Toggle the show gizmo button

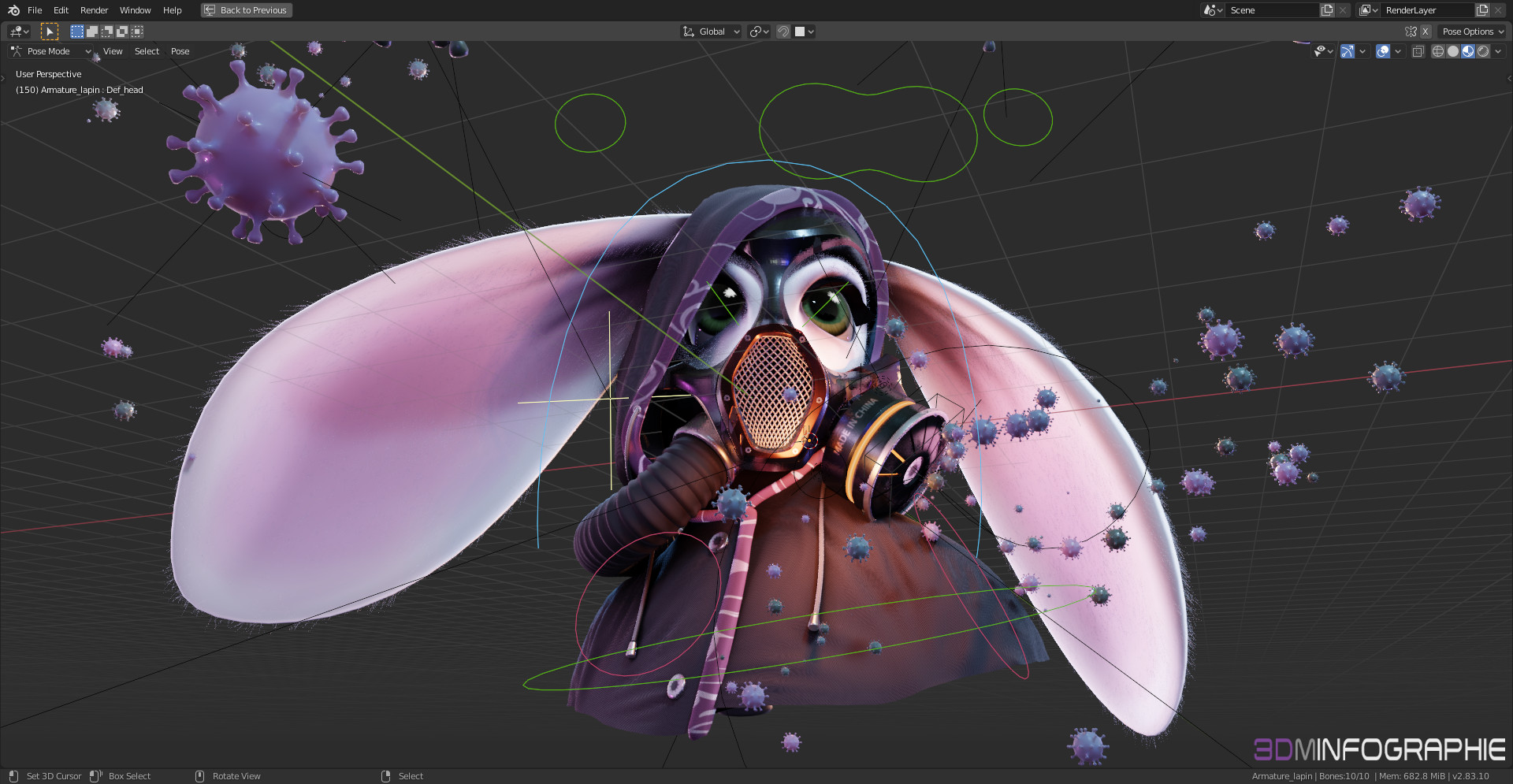pyautogui.click(x=1348, y=51)
